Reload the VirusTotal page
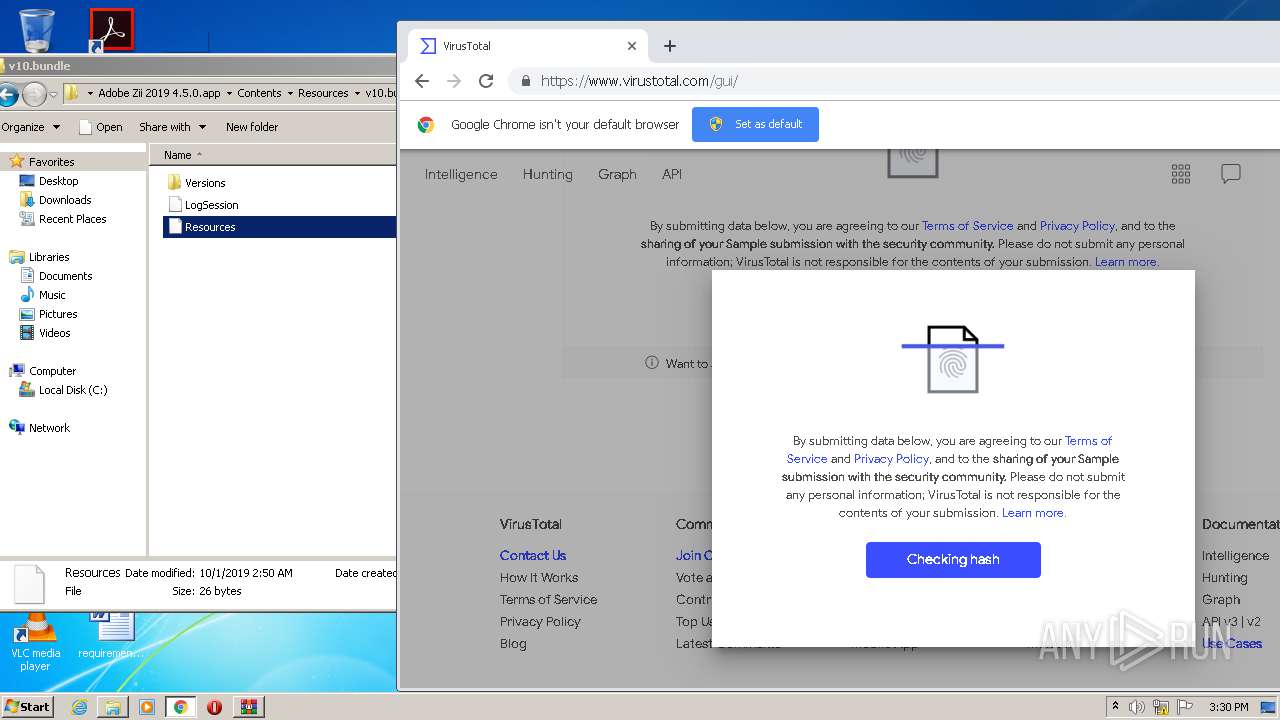 coord(486,81)
